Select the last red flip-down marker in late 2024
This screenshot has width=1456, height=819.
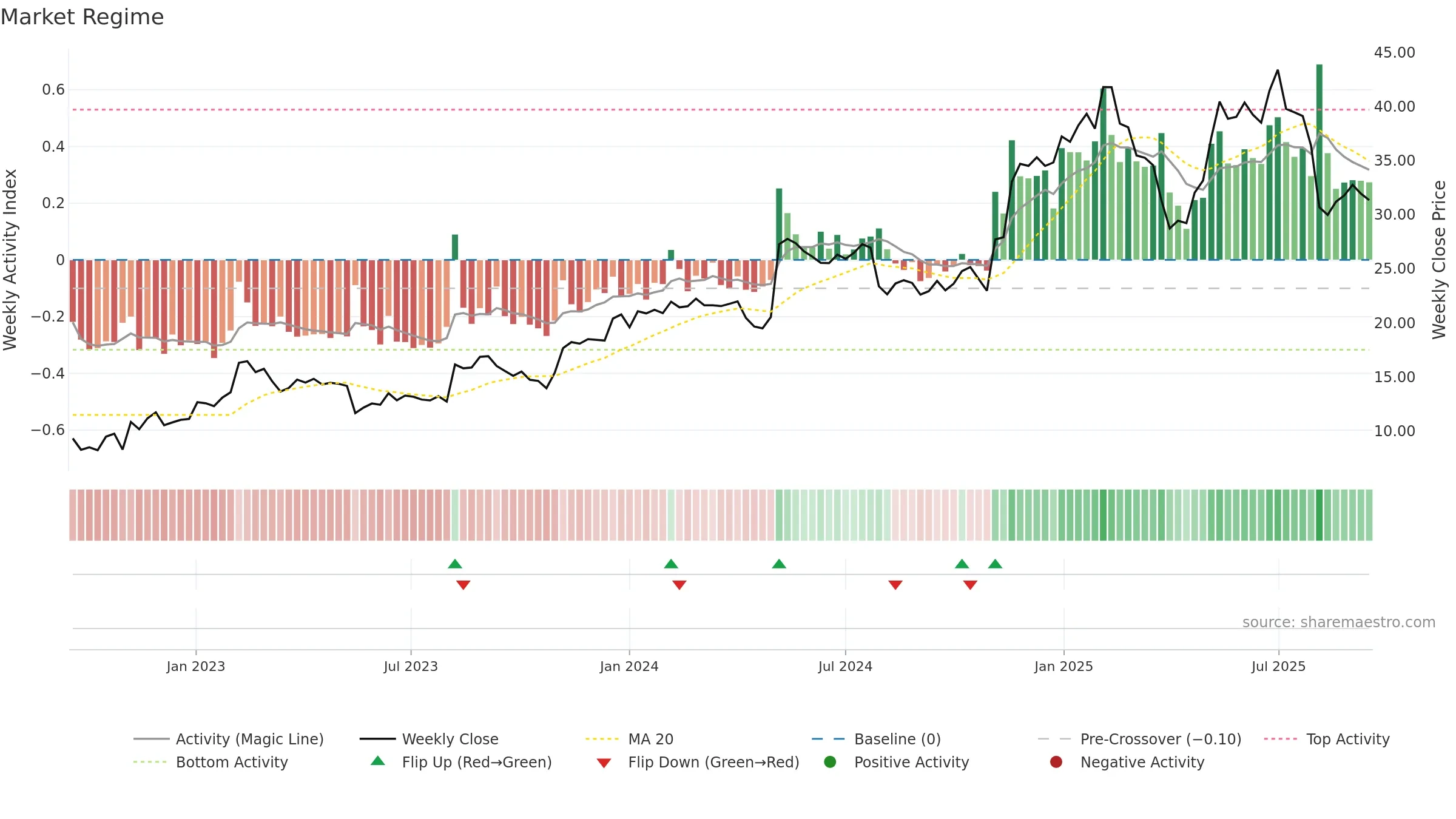pyautogui.click(x=970, y=585)
